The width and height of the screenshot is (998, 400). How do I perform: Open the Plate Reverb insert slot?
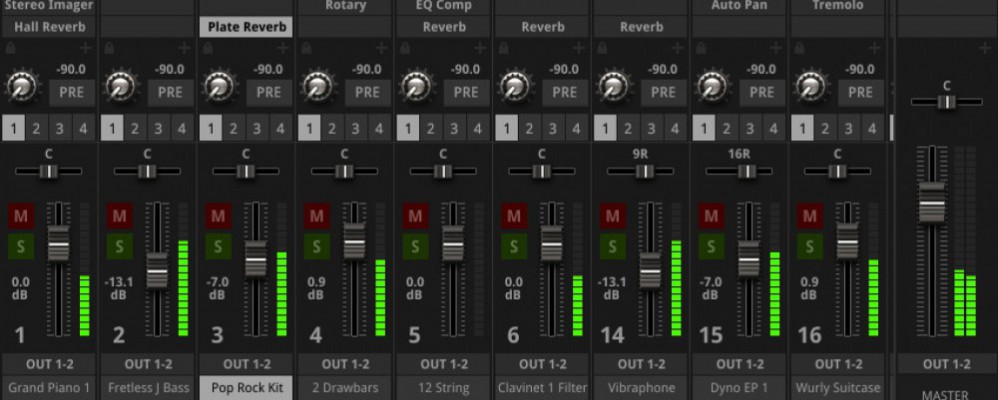[246, 27]
